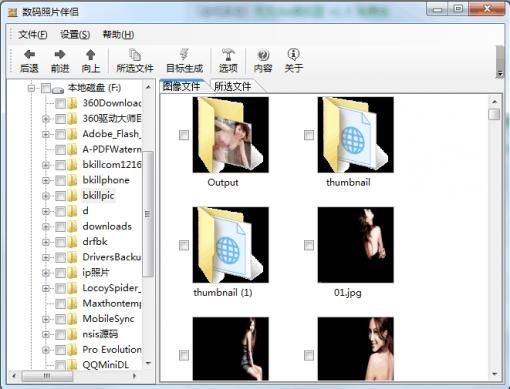Click the tree scroll right arrow
The width and height of the screenshot is (510, 389).
tap(134, 376)
